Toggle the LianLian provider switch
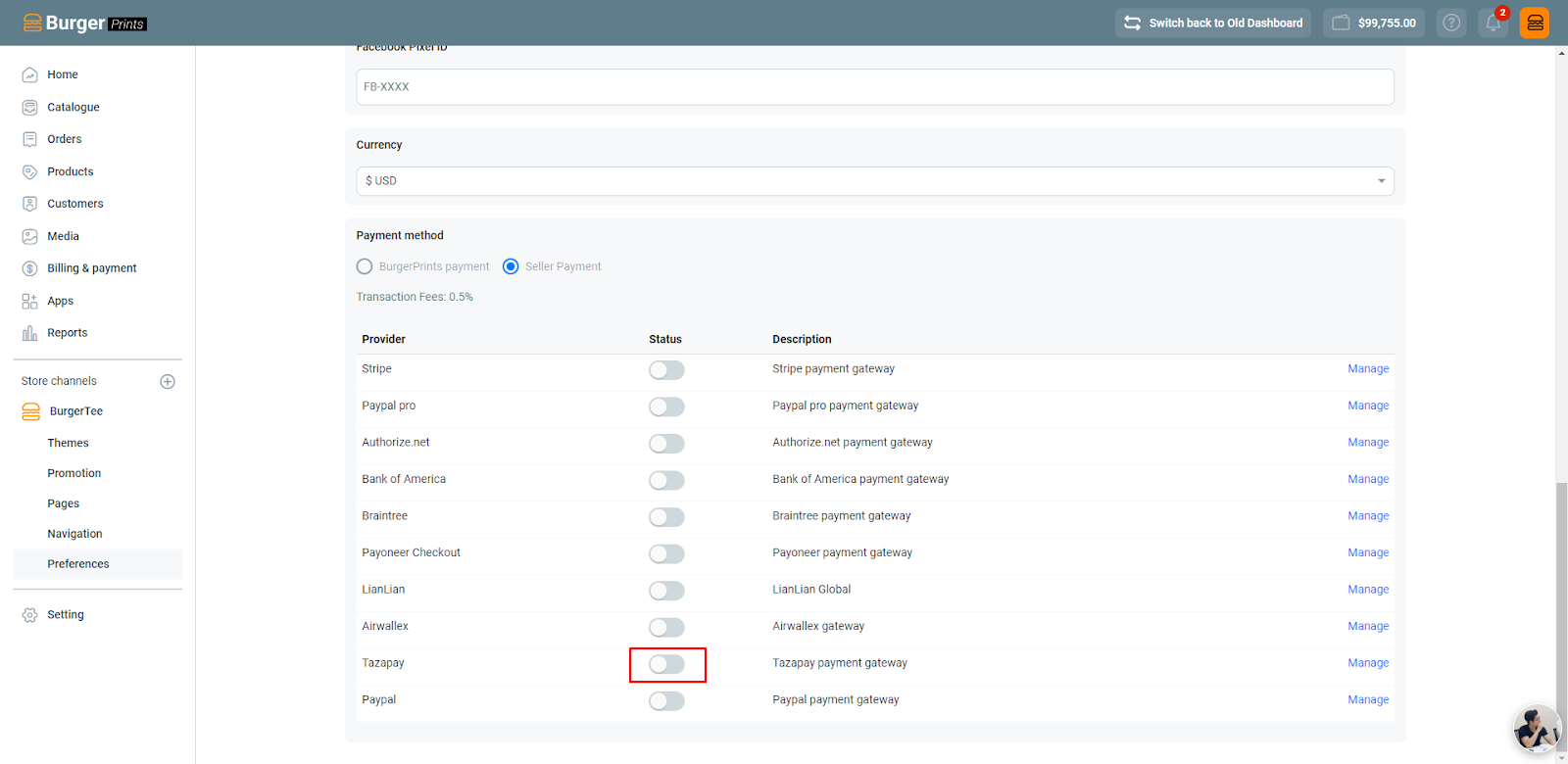Screen dimensions: 1568x764 666,591
